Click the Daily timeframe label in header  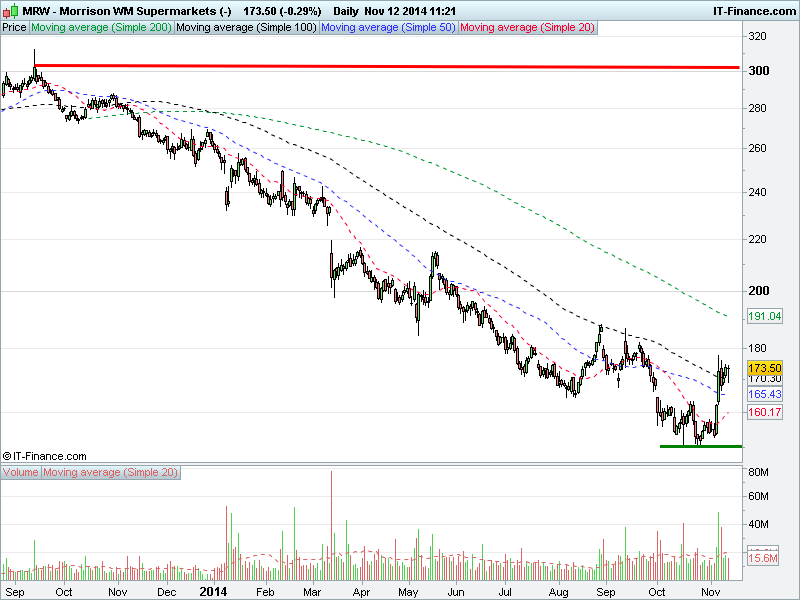(x=346, y=11)
